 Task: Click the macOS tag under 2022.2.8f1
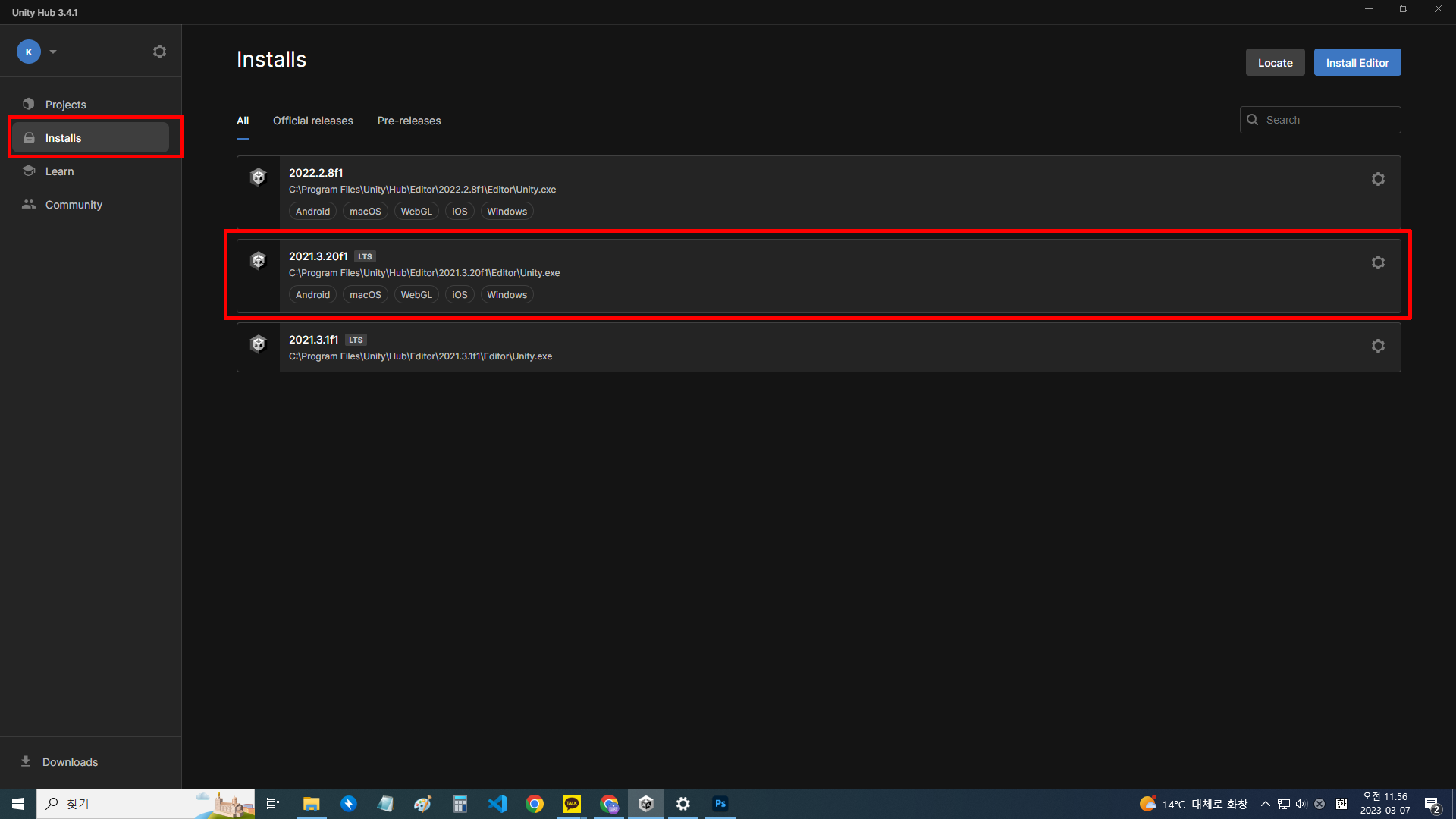pos(366,212)
